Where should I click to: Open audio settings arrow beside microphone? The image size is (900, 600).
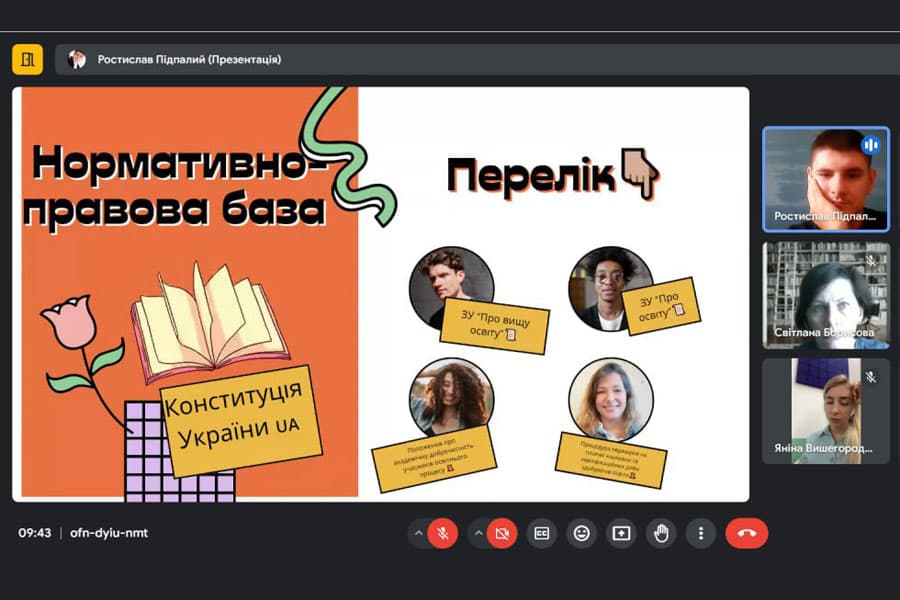(418, 533)
